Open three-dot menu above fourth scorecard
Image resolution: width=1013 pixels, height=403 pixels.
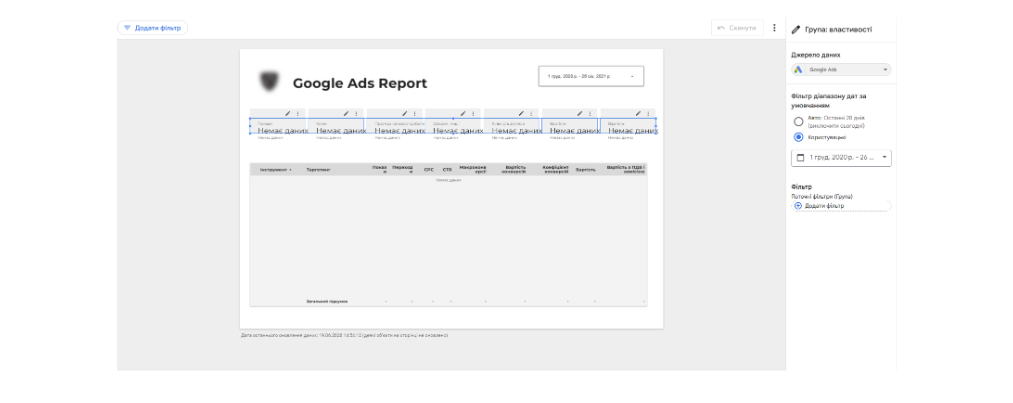tap(473, 114)
